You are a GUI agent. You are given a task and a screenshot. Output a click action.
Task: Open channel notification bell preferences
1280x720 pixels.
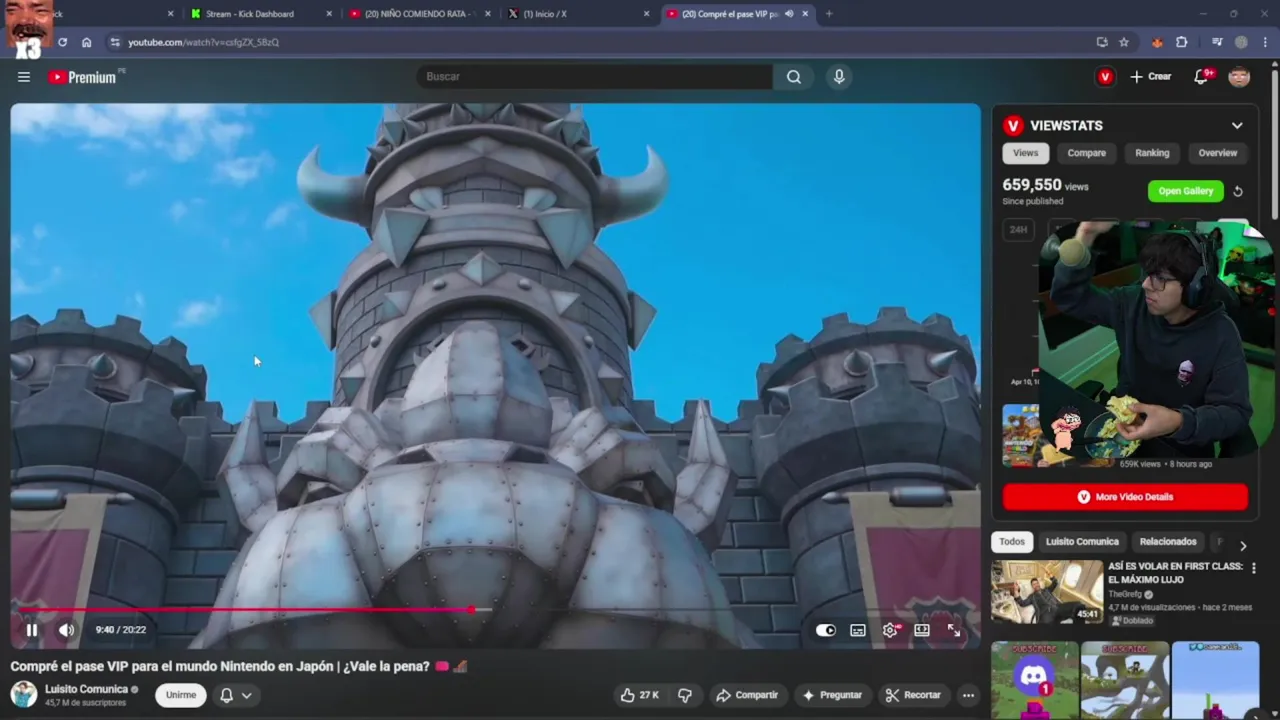click(235, 695)
